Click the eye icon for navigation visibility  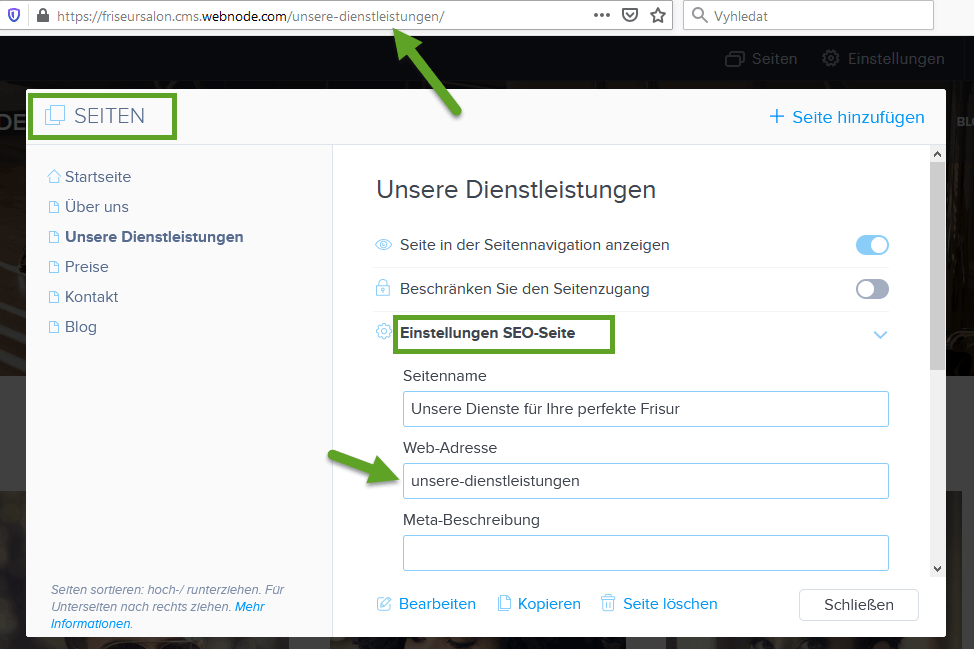click(384, 245)
